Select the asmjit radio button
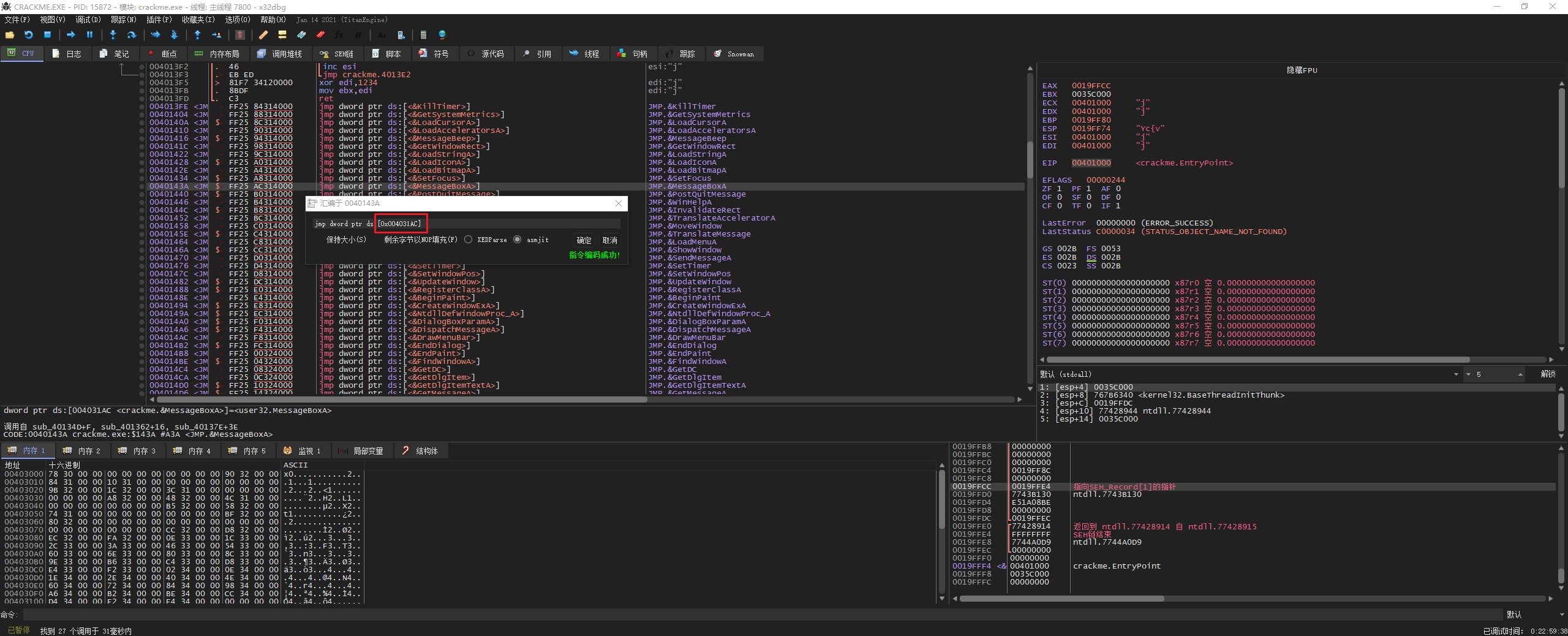 (x=518, y=240)
